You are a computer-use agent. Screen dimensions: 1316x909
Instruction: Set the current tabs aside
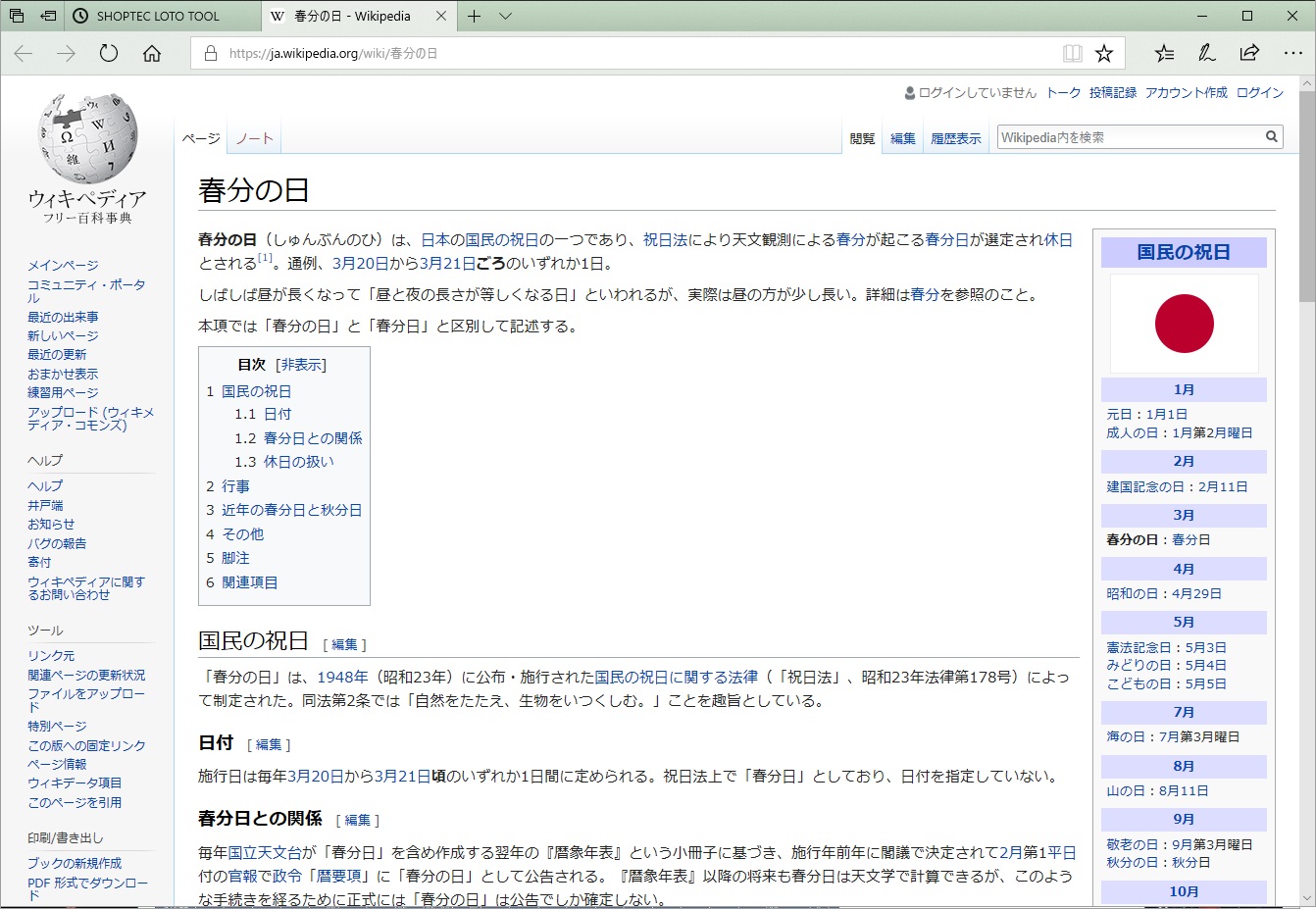(48, 16)
